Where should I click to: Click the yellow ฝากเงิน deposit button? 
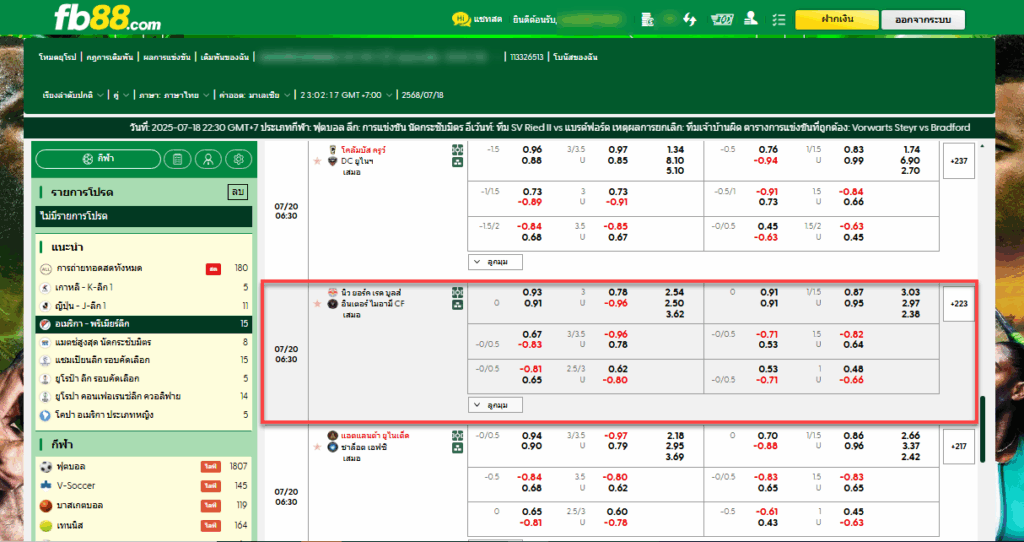pos(836,20)
